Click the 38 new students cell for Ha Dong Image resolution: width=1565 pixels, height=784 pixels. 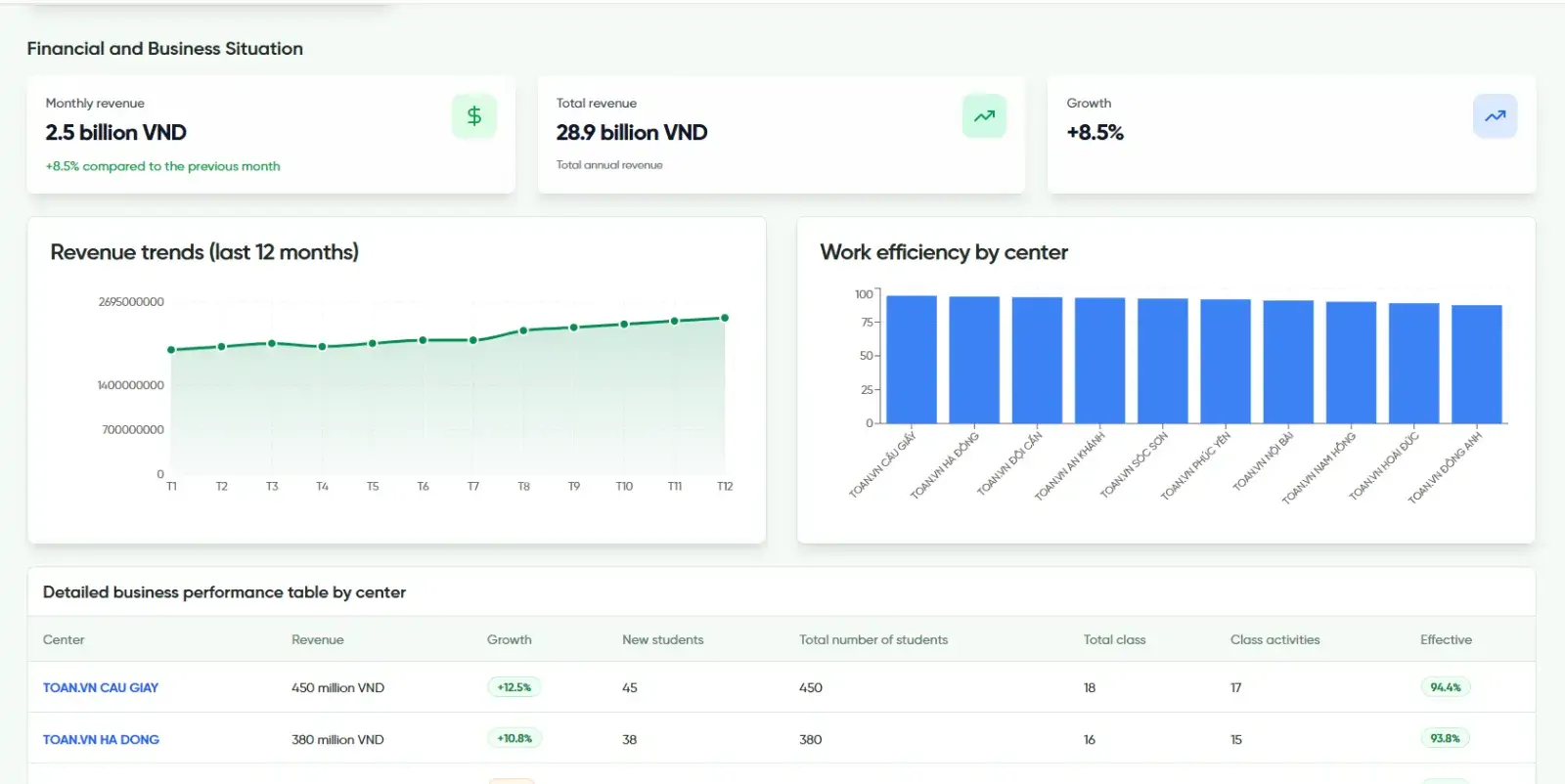pyautogui.click(x=630, y=739)
